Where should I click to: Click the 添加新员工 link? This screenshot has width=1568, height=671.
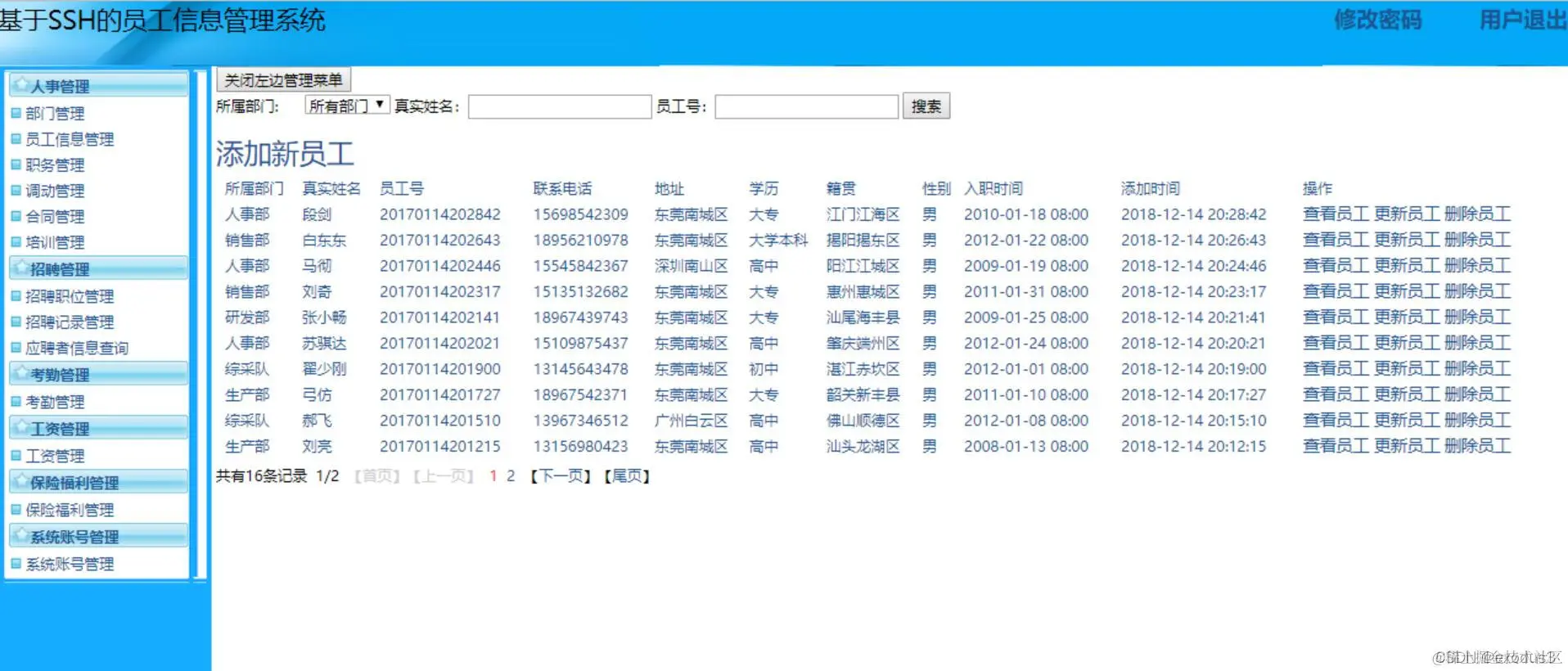click(x=285, y=154)
